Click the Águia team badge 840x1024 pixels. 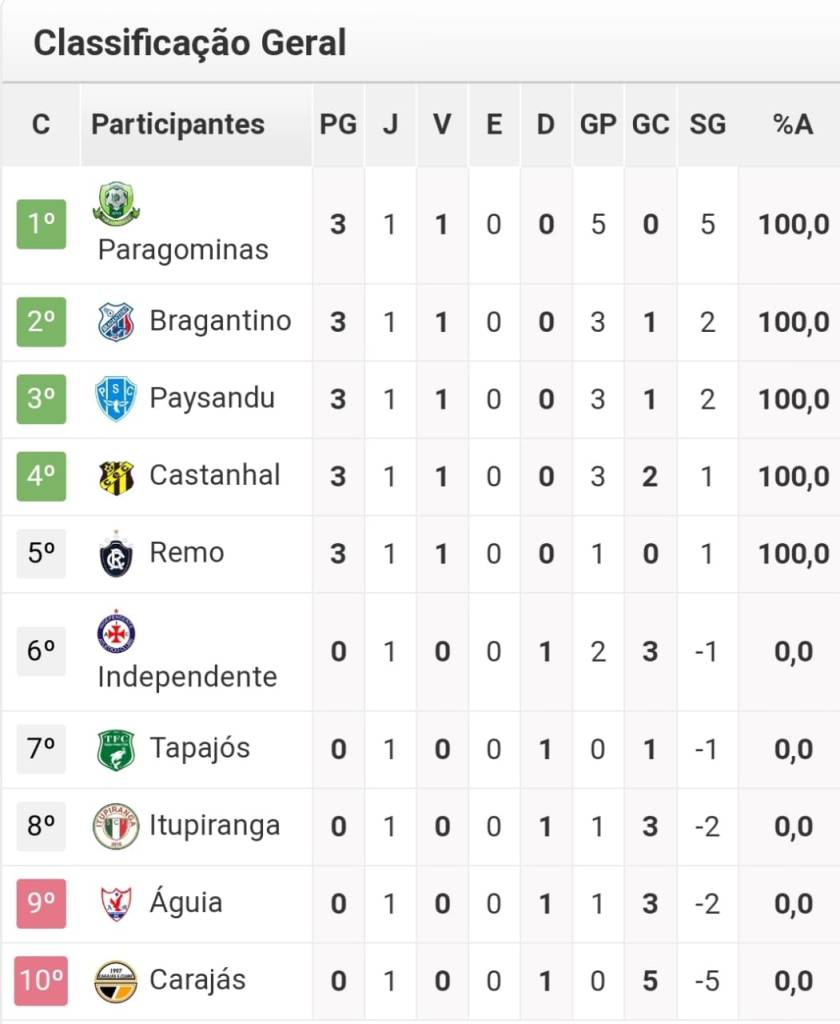point(116,903)
